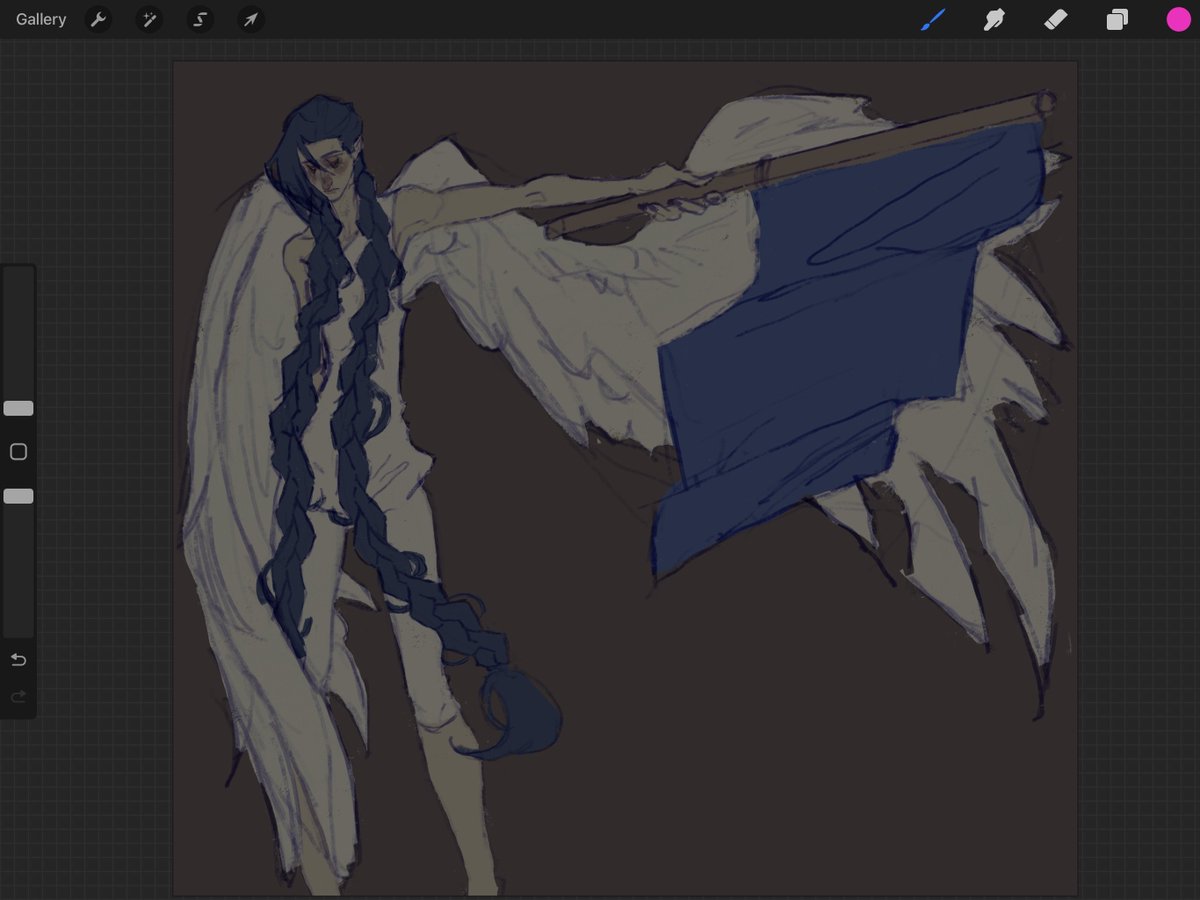Select the Brush tool
Screen dimensions: 1200x900
pos(933,19)
